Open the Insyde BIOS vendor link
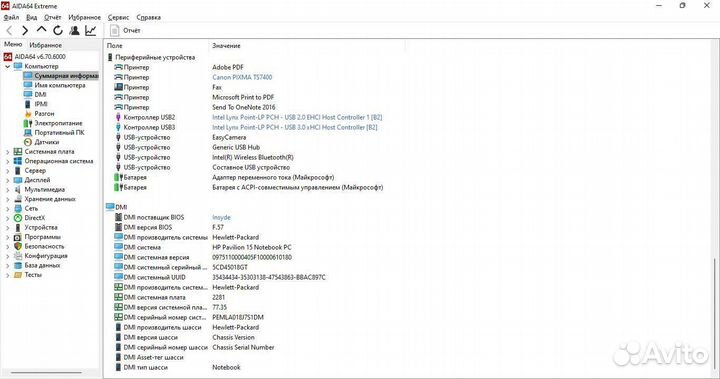 [x=221, y=217]
